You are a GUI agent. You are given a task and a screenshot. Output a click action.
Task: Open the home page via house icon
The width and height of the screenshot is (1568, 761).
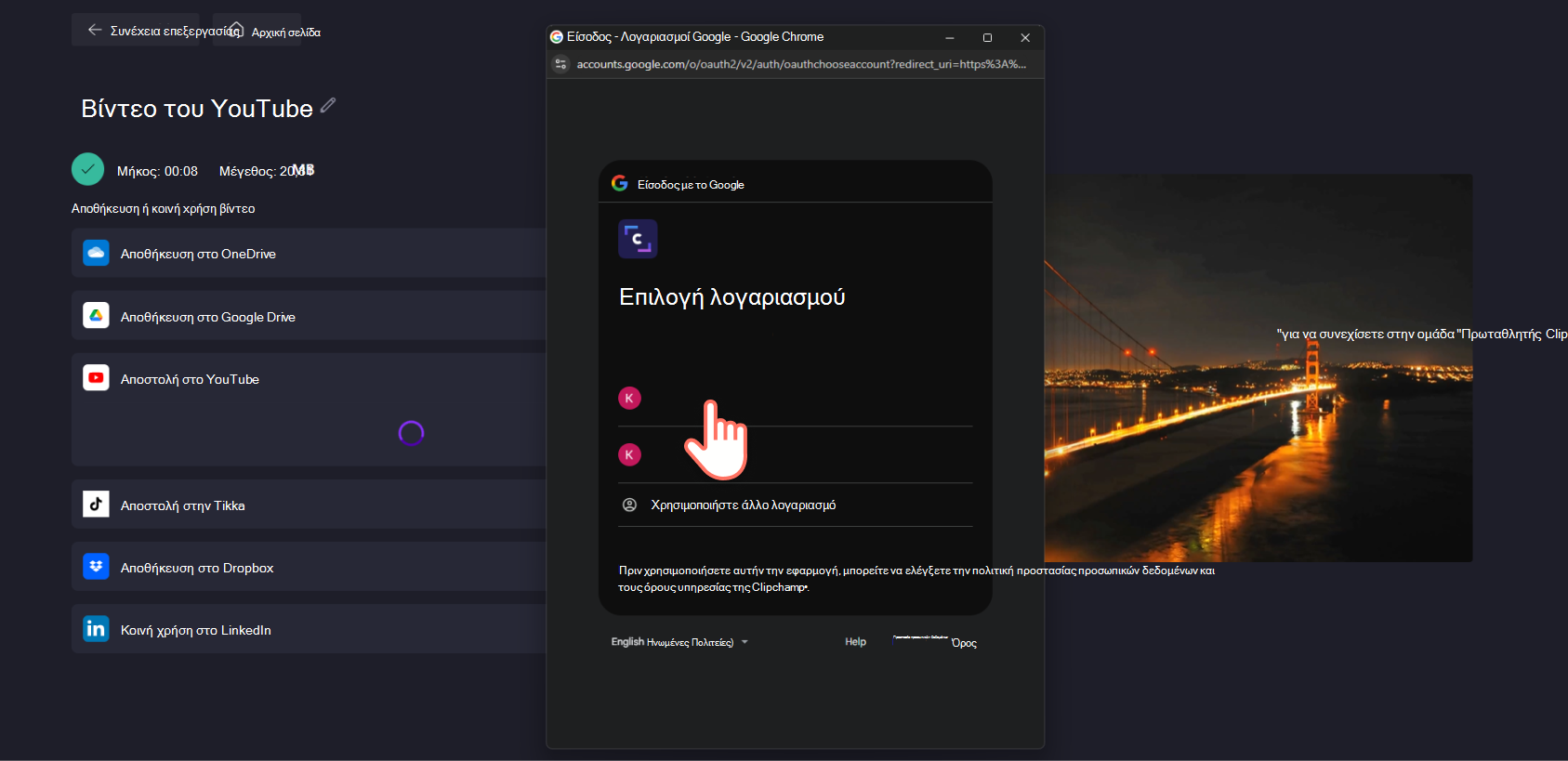tap(236, 30)
